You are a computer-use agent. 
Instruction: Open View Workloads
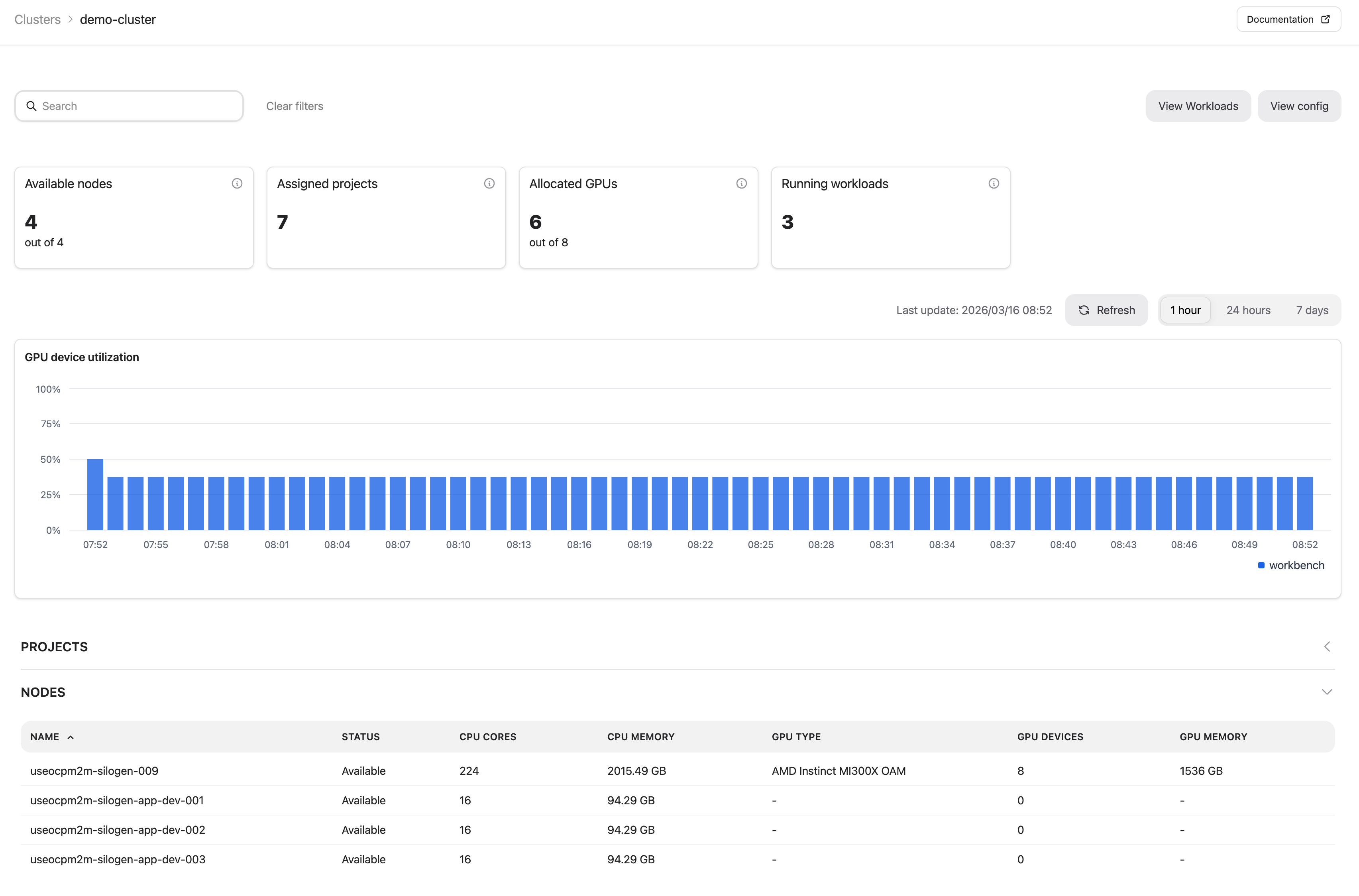(x=1197, y=106)
